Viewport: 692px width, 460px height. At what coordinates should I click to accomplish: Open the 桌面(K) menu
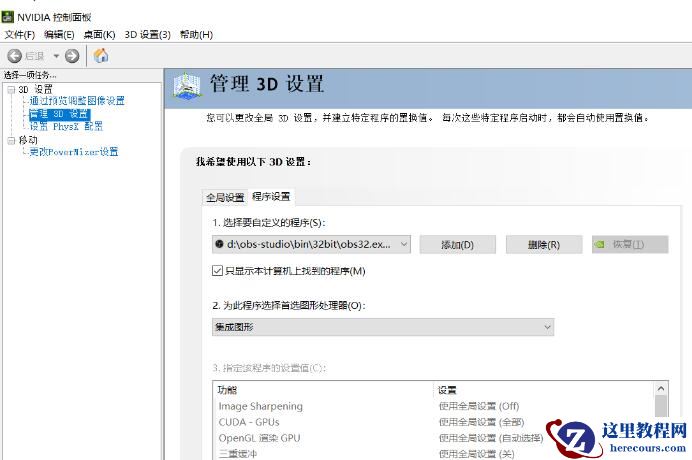tap(99, 34)
